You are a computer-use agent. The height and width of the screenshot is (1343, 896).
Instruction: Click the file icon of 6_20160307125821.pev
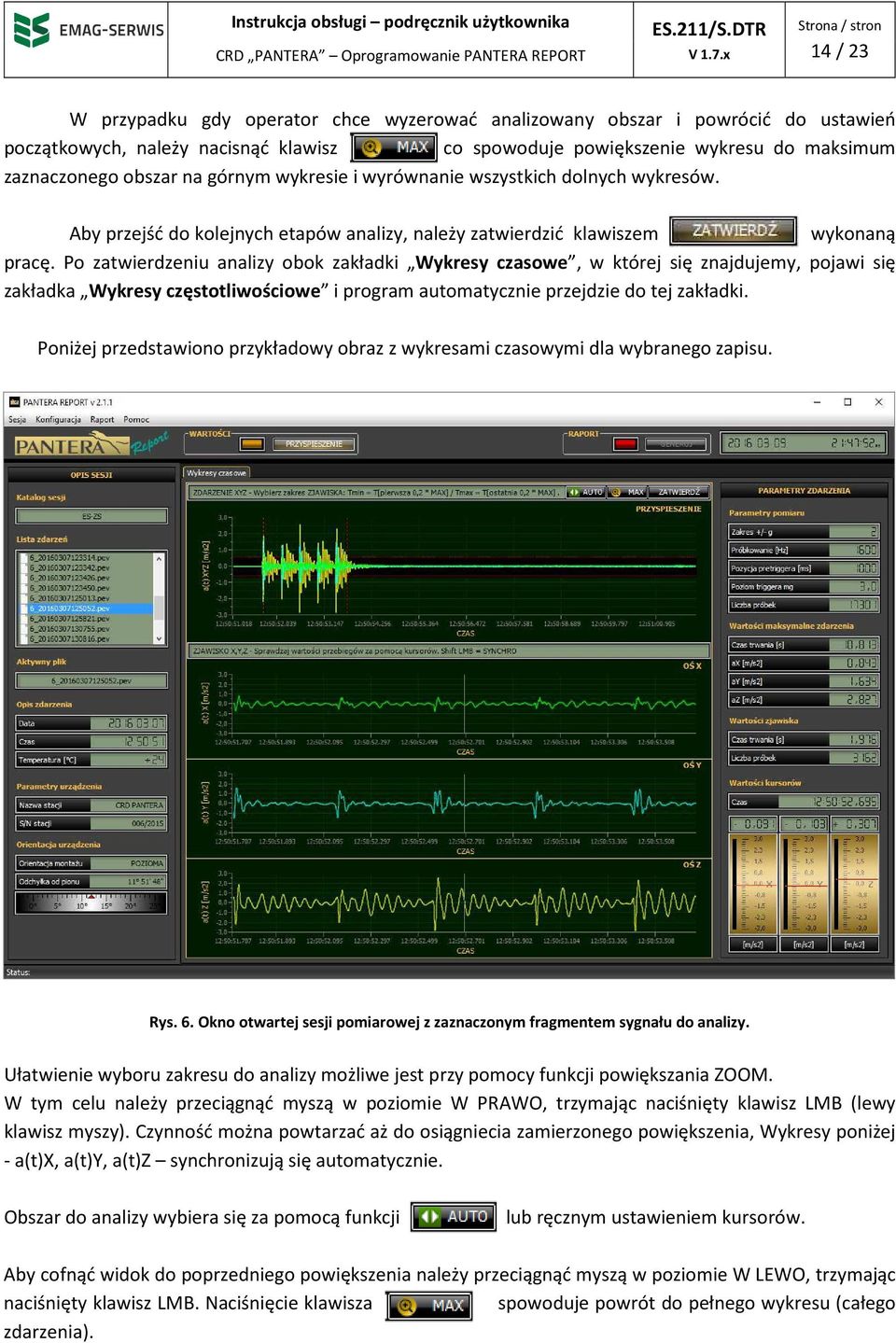tap(24, 619)
